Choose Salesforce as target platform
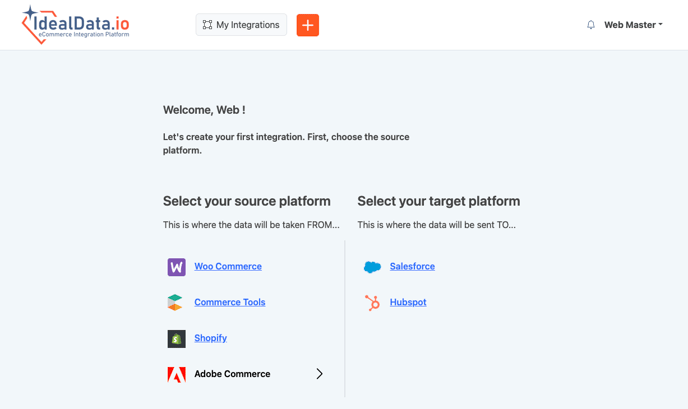The width and height of the screenshot is (688, 409). tap(412, 267)
